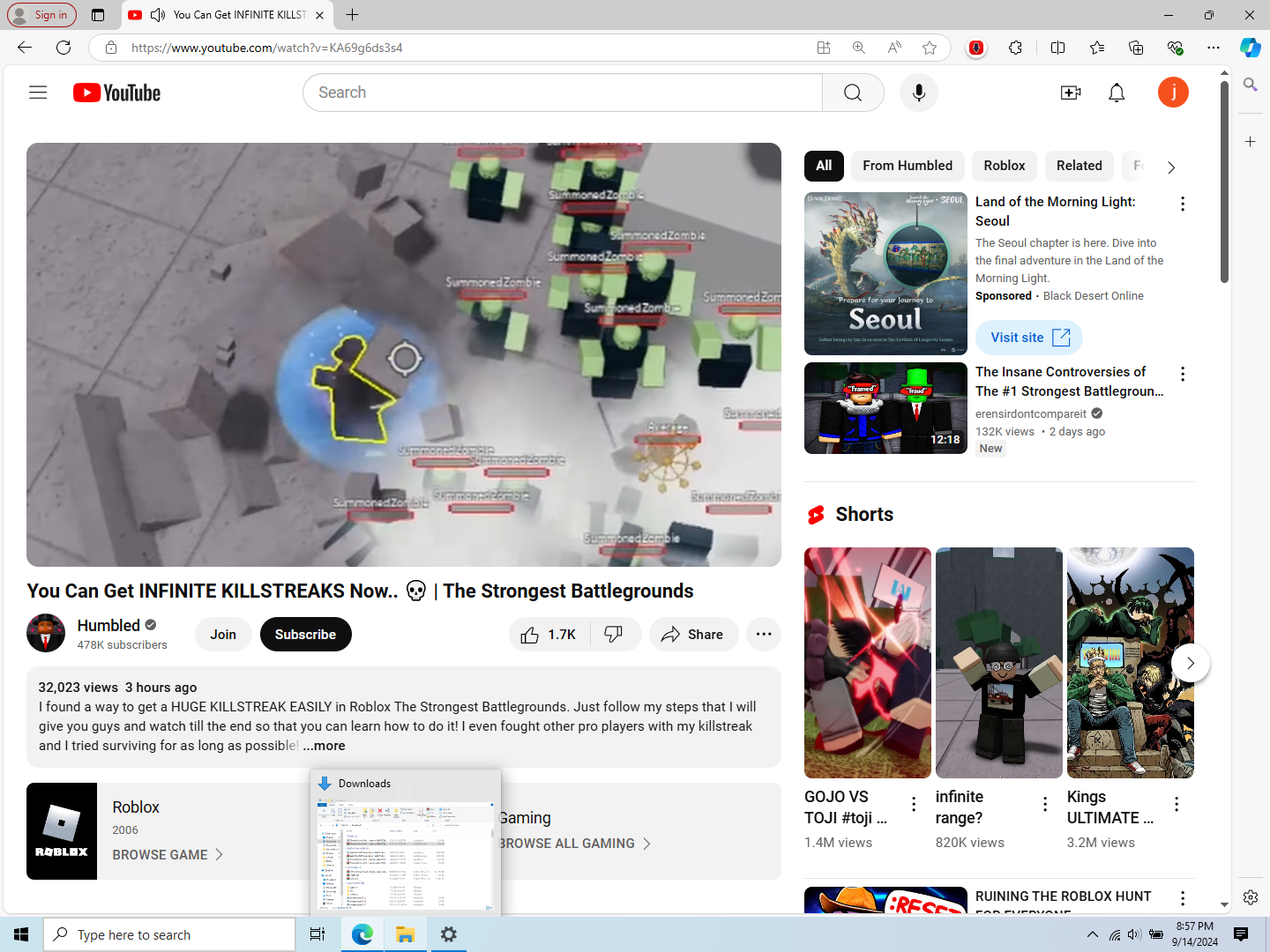This screenshot has height=952, width=1270.
Task: Click the read aloud icon in address bar
Action: (894, 48)
